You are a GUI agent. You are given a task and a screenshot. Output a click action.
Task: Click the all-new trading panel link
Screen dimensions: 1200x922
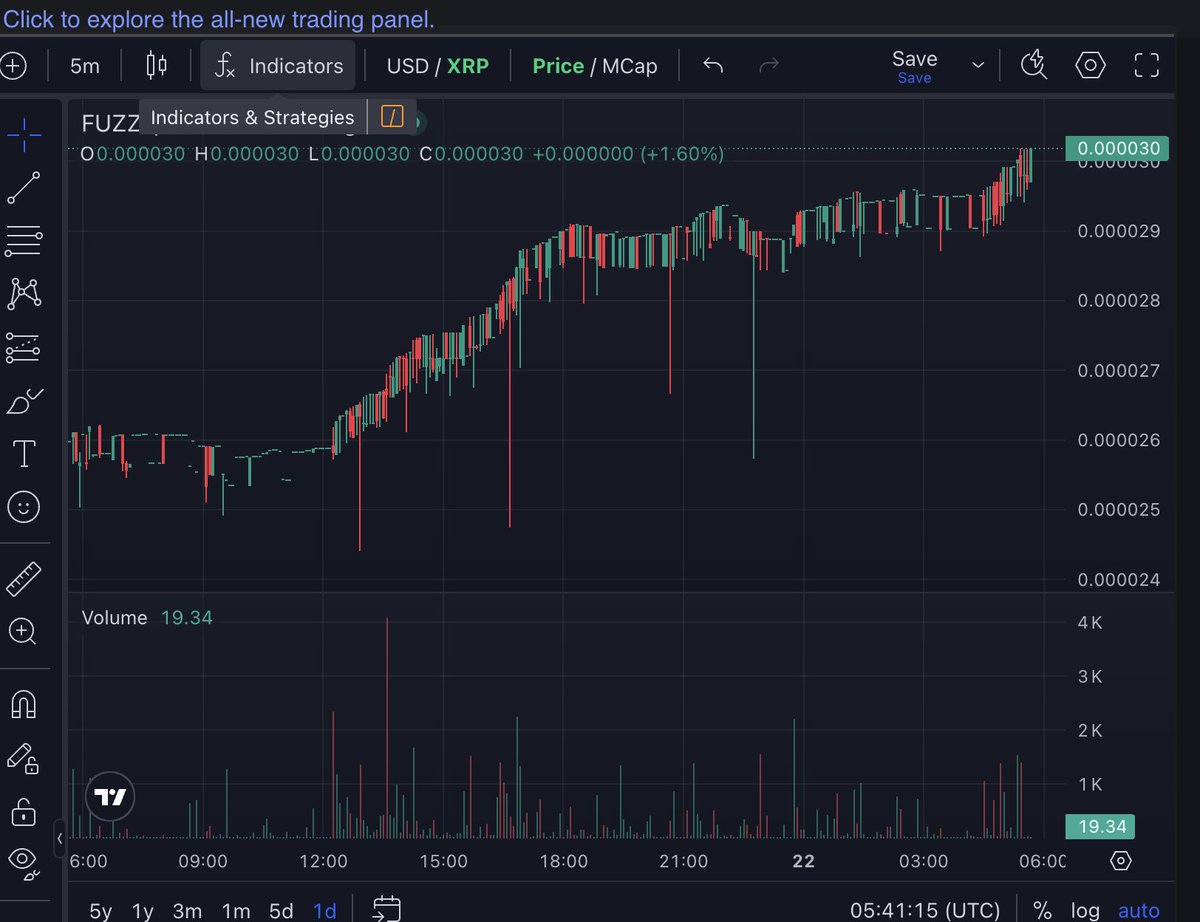pyautogui.click(x=219, y=19)
